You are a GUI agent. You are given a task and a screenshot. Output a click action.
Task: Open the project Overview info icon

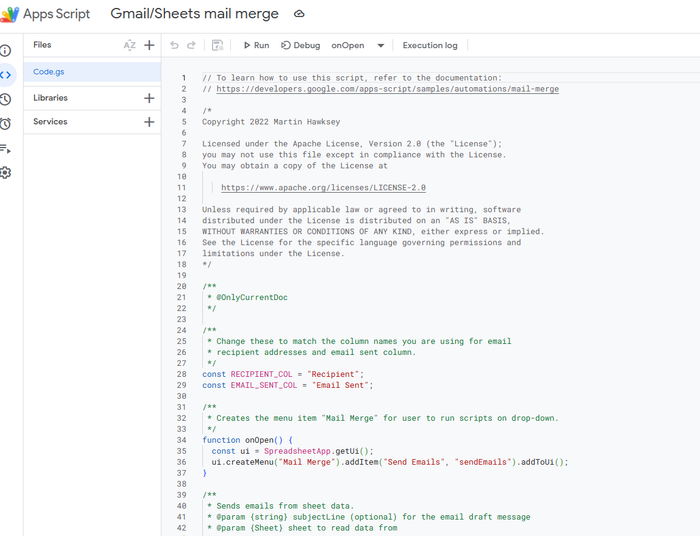pos(5,50)
